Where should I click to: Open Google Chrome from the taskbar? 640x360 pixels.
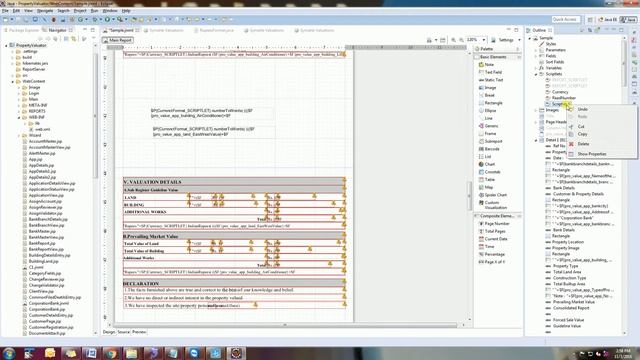[111, 353]
